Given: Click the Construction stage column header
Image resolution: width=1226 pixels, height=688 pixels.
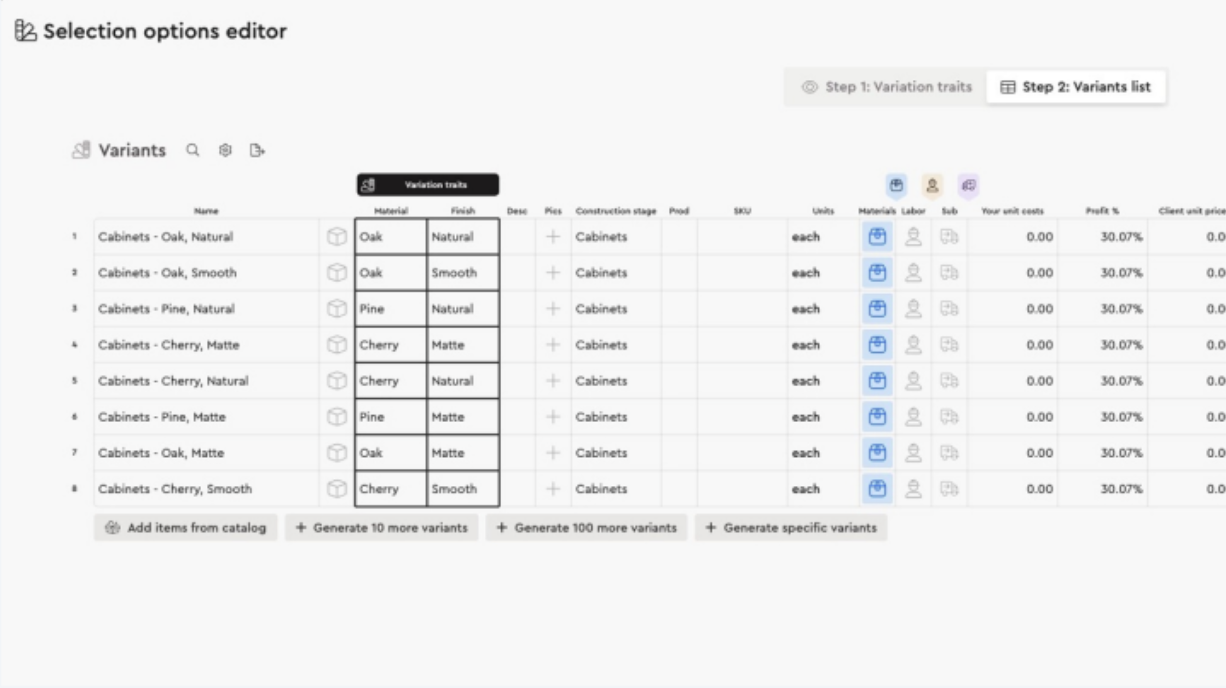Looking at the screenshot, I should coord(616,211).
